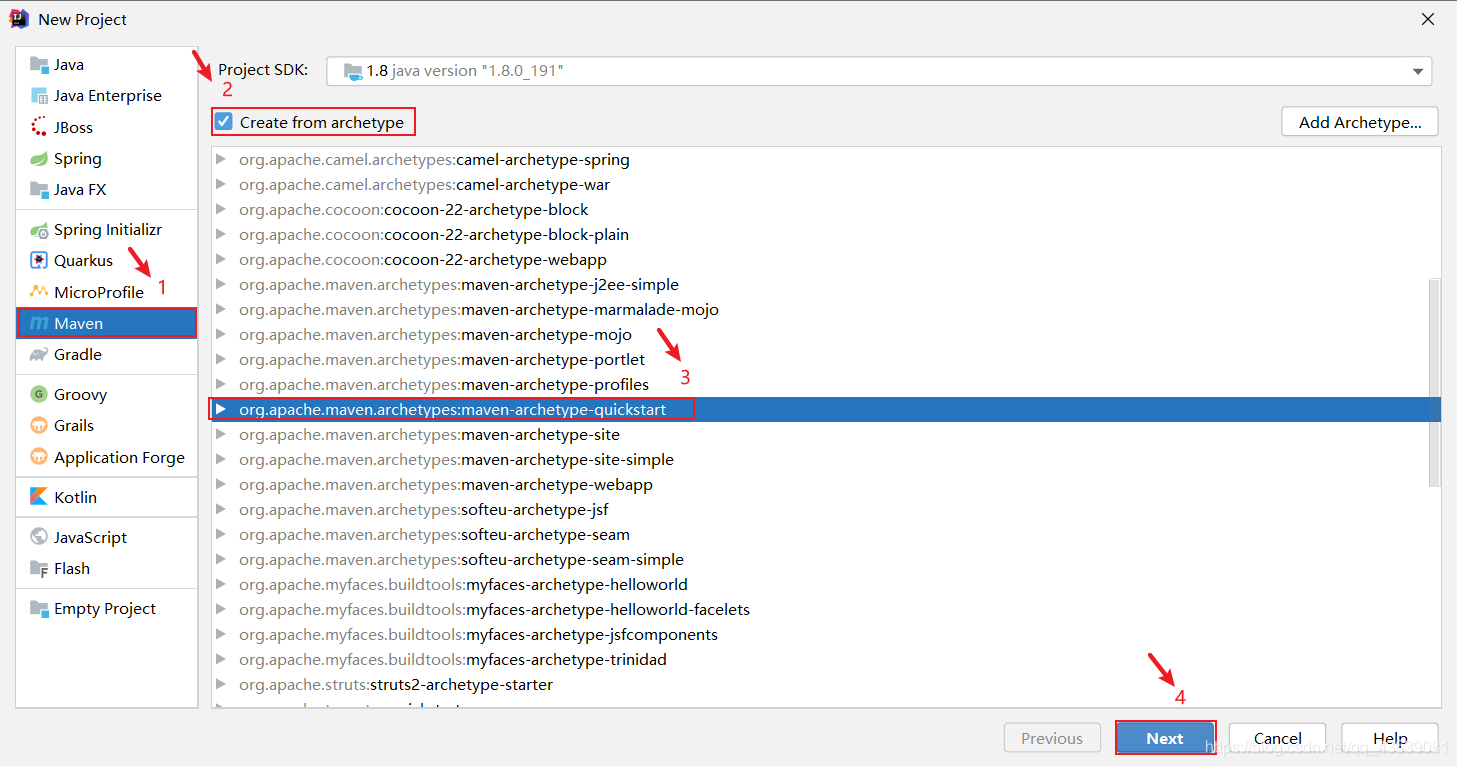1457x766 pixels.
Task: Select Empty Project in the list
Action: 107,609
